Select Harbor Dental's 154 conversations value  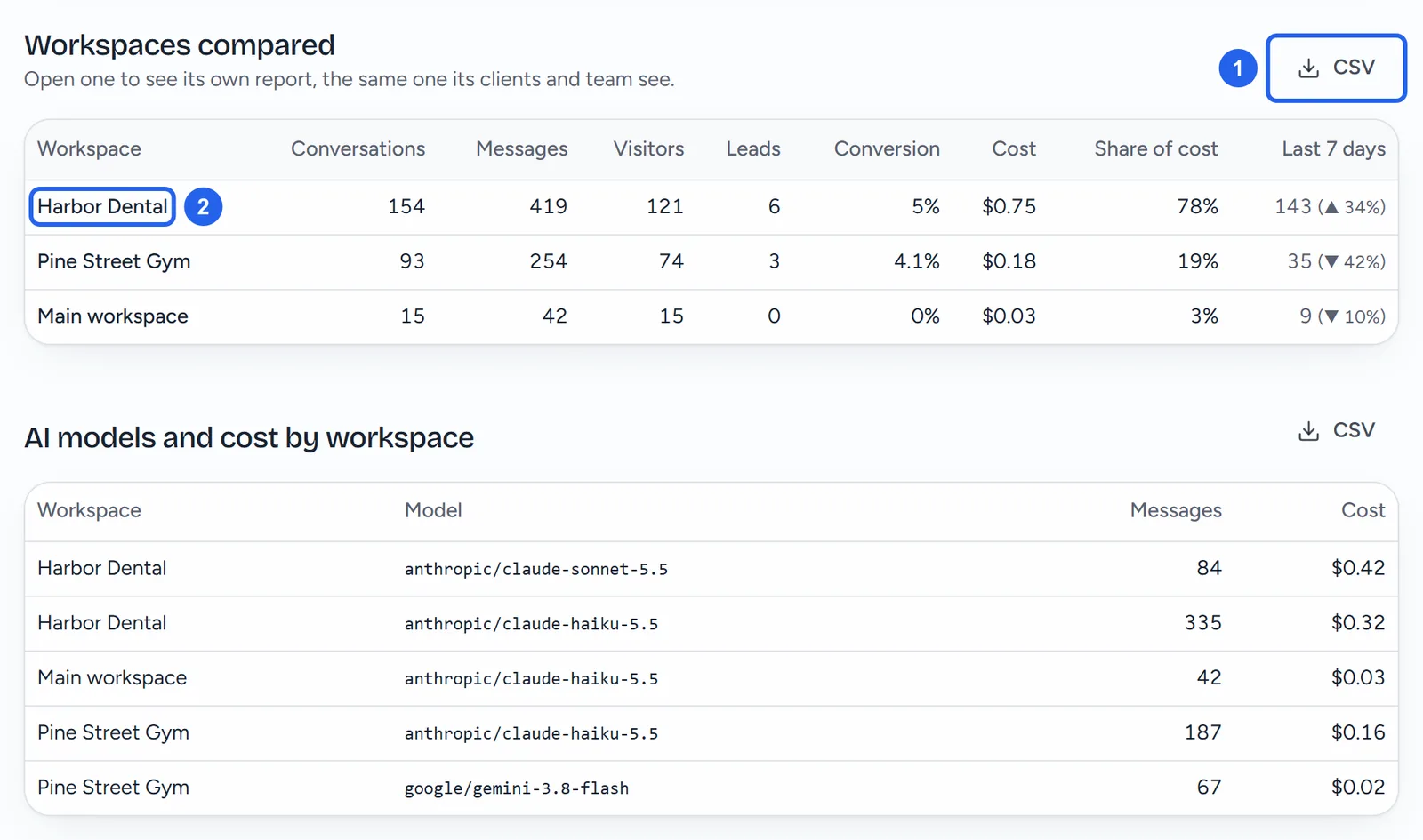pyautogui.click(x=406, y=206)
